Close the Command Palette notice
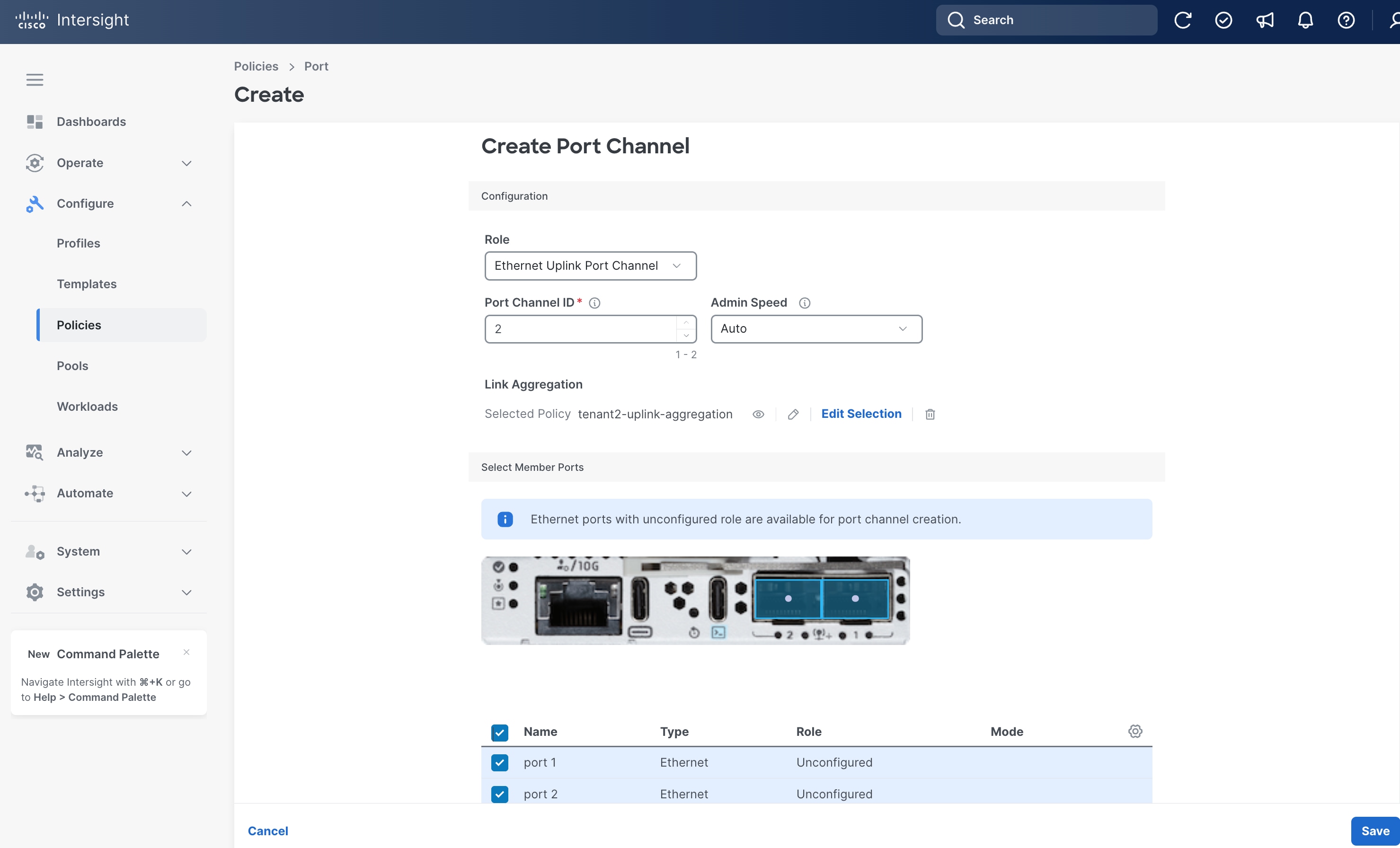 (x=186, y=652)
